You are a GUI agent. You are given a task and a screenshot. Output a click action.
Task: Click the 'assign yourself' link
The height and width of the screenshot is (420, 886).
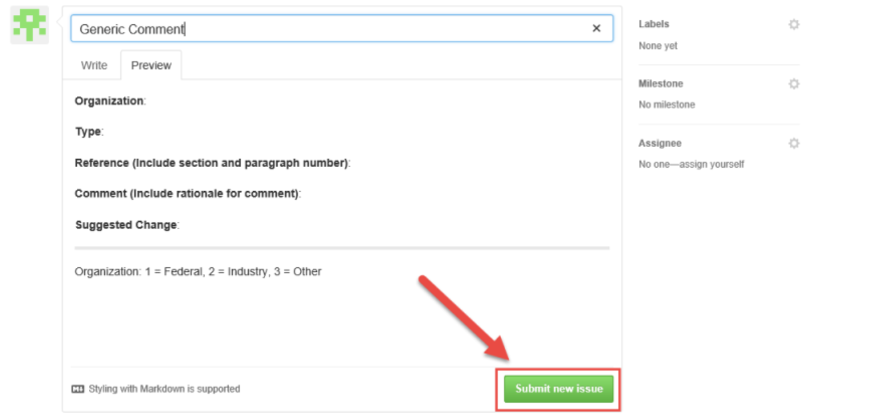pos(711,164)
